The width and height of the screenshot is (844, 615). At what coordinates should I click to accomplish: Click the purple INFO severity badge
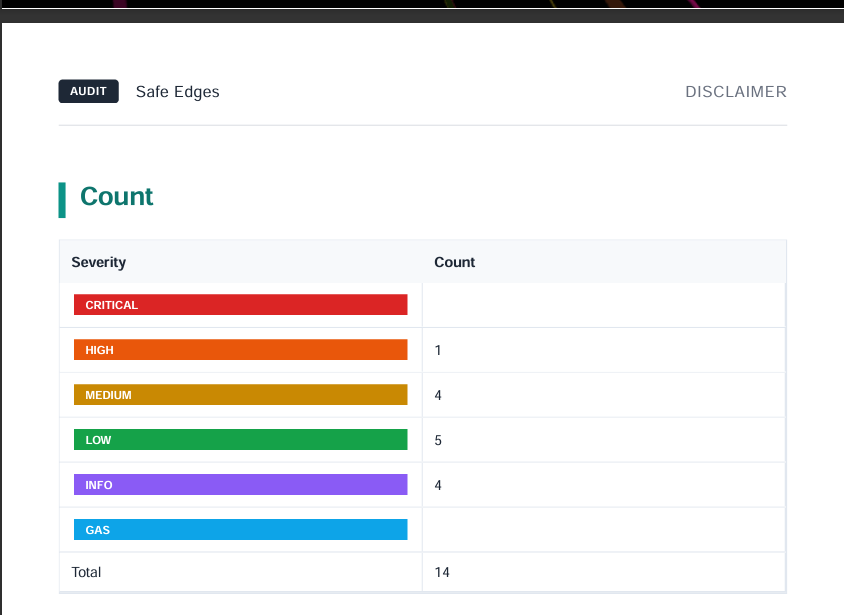tap(241, 484)
